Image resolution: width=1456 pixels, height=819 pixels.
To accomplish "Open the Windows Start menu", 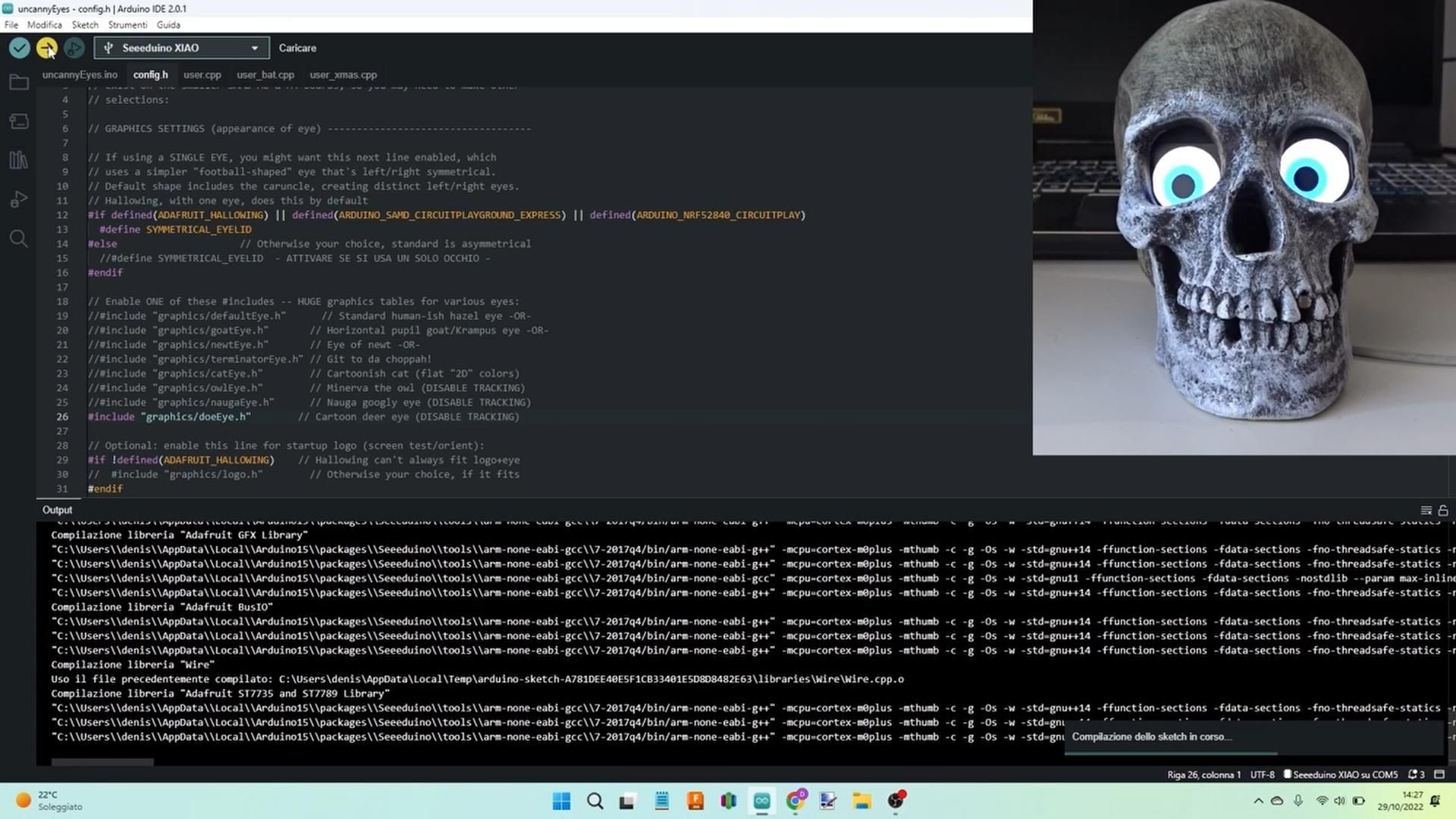I will tap(561, 801).
